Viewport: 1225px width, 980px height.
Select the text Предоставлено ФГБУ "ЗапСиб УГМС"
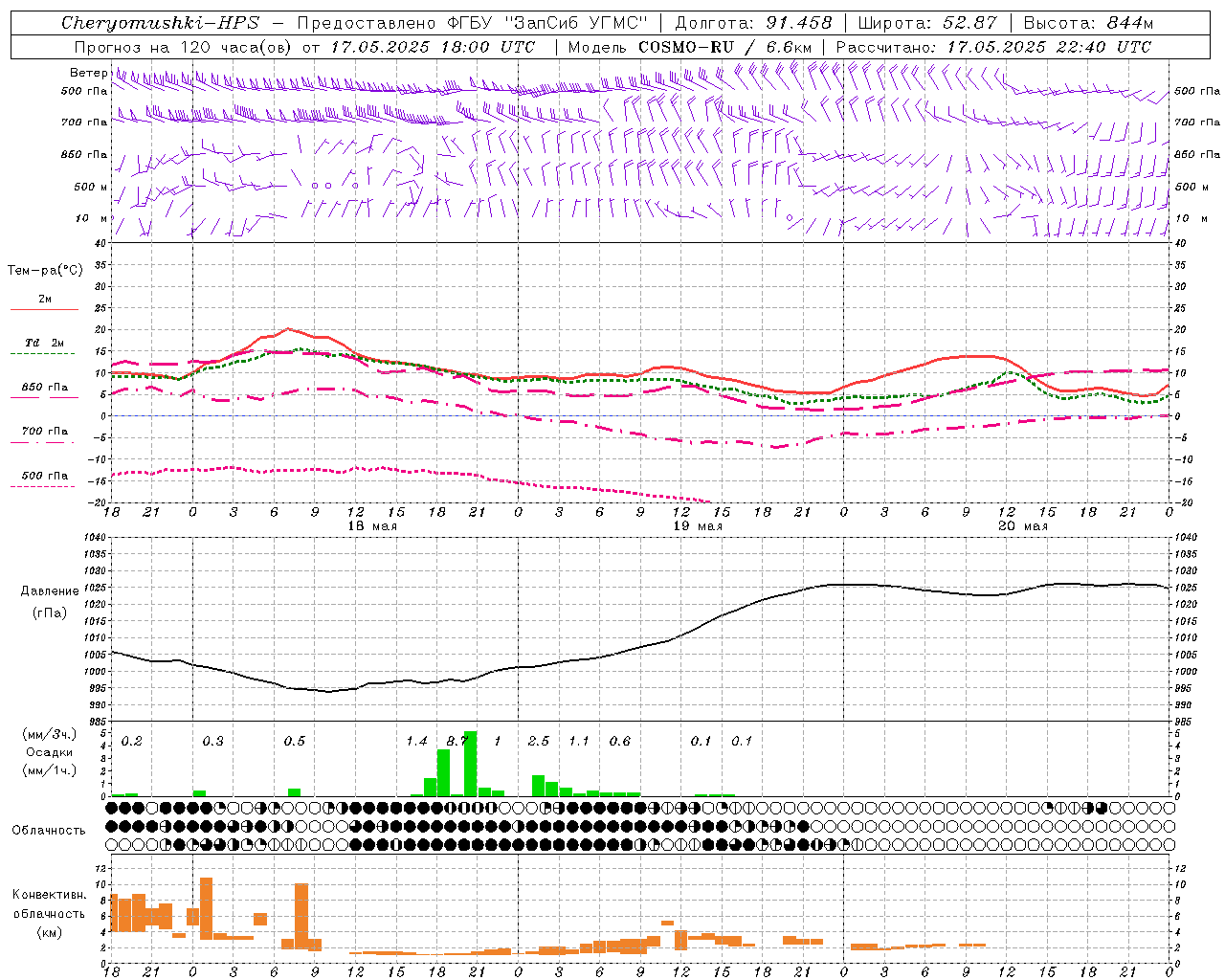pos(473,23)
